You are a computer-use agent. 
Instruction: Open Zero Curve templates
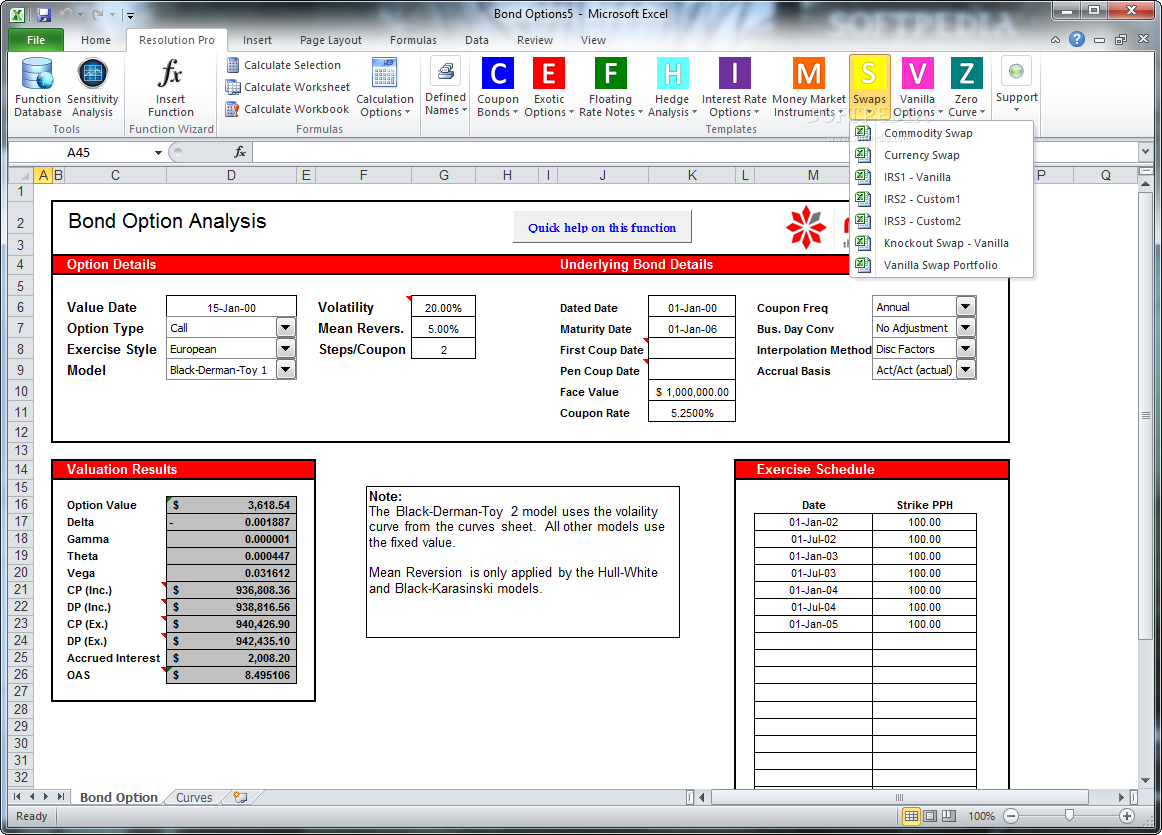(966, 87)
